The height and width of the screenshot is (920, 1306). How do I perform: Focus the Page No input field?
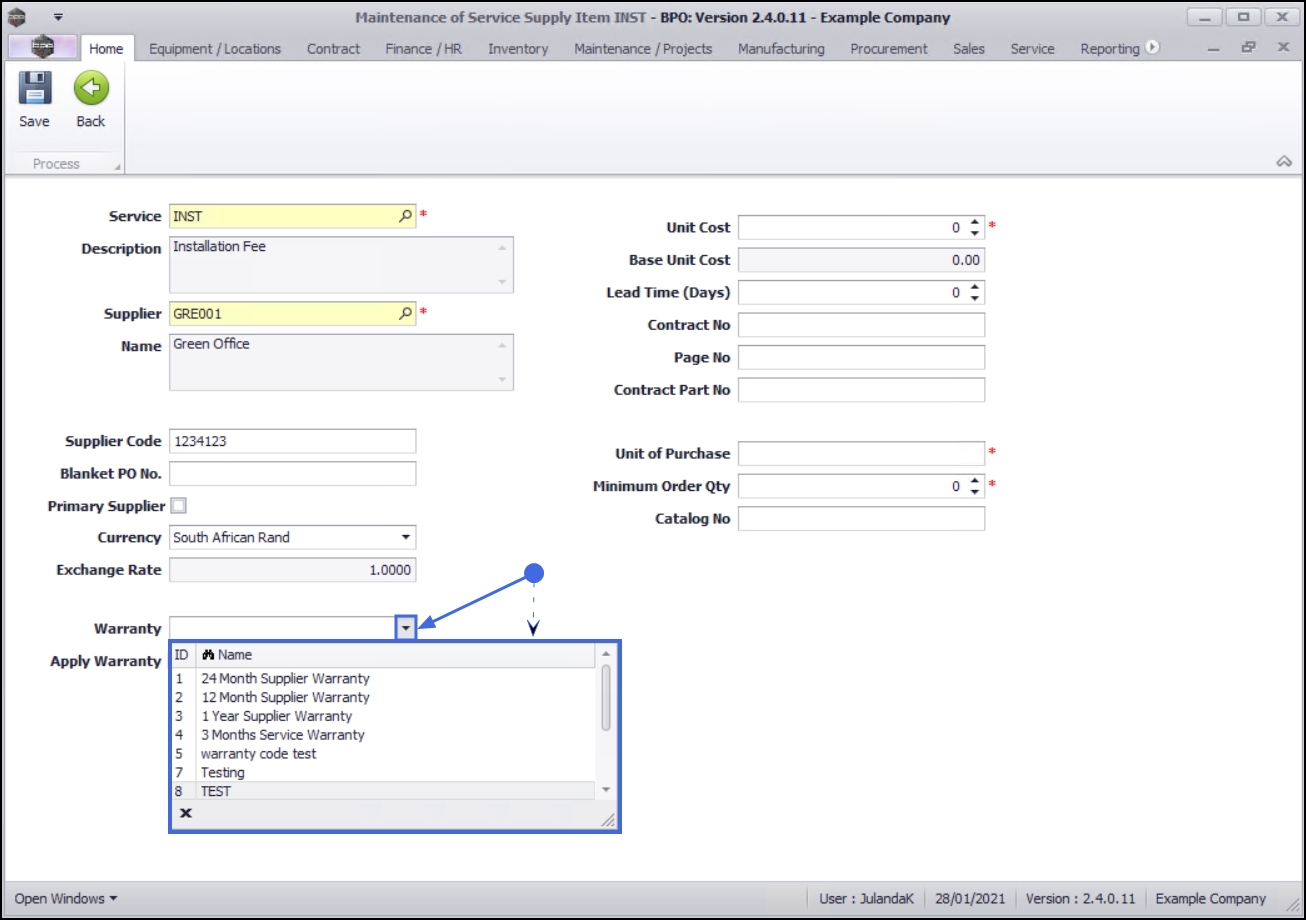862,357
